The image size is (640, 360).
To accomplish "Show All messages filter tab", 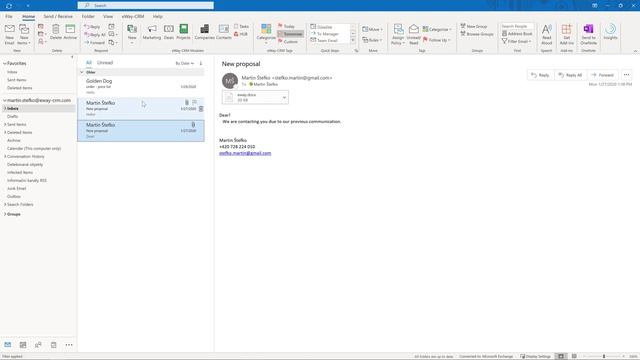I will 89,62.
